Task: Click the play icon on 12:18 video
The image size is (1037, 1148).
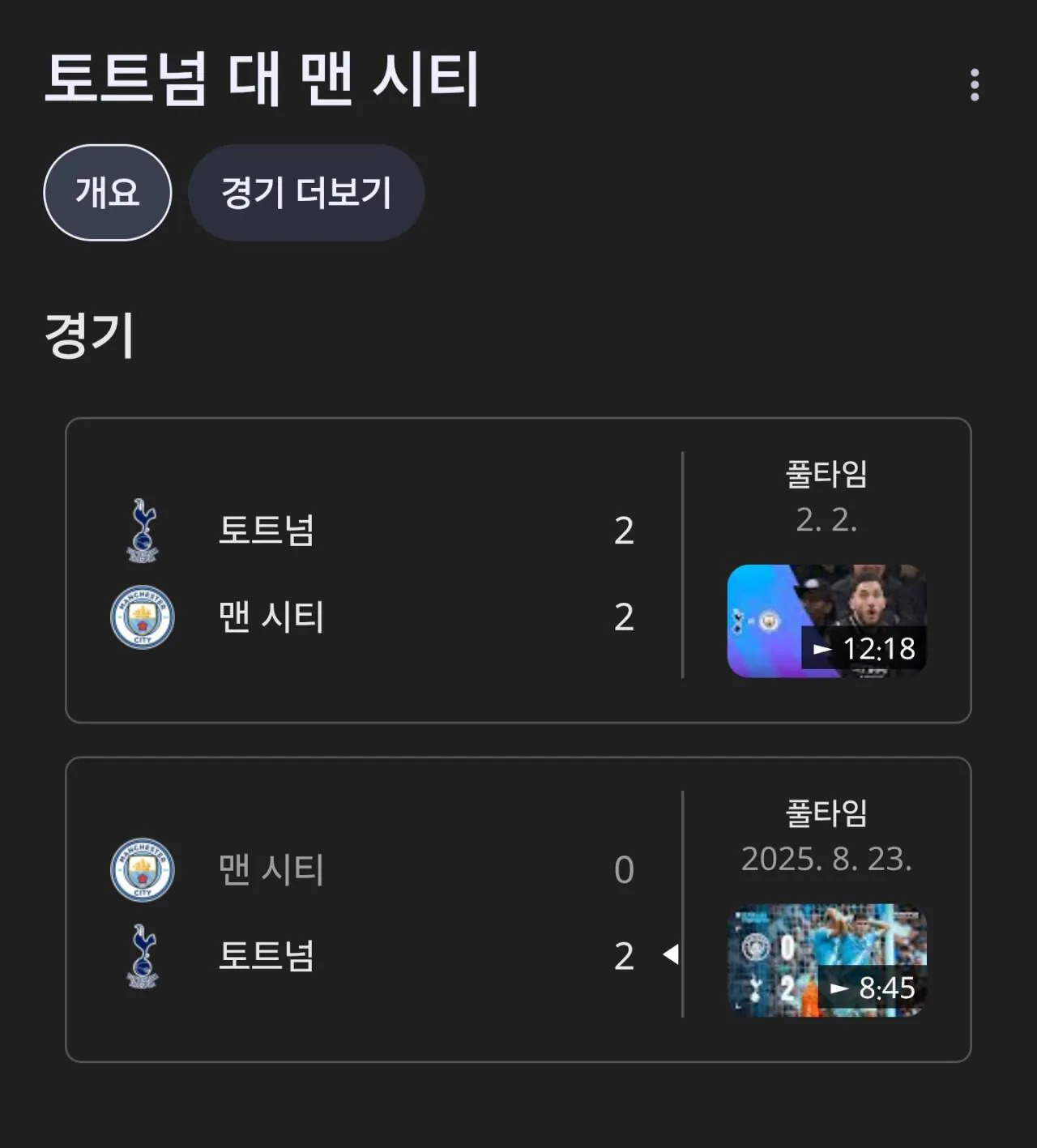Action: (x=822, y=649)
